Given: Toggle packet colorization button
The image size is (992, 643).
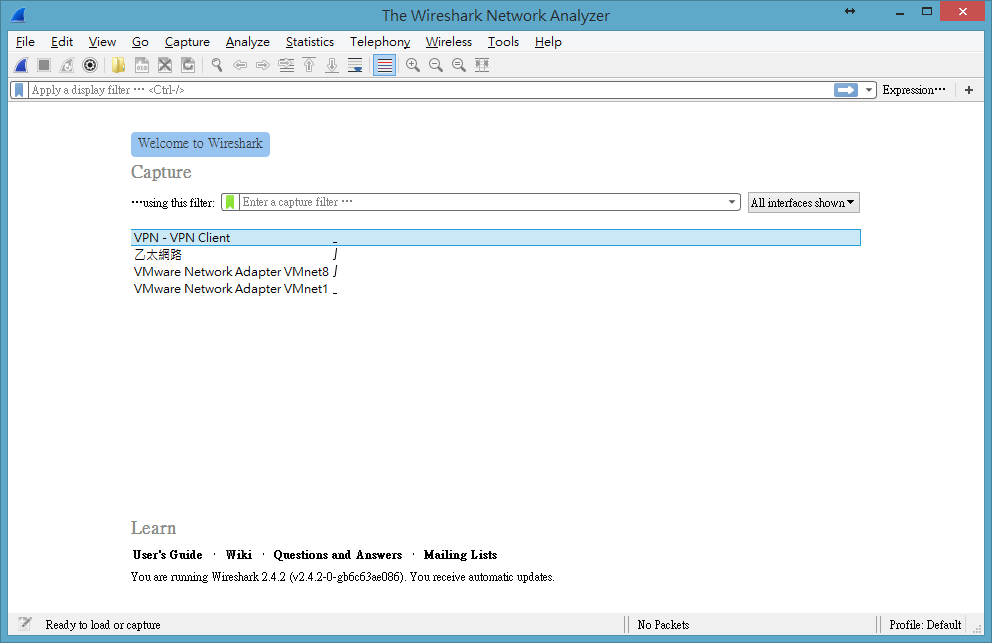Looking at the screenshot, I should pos(384,65).
